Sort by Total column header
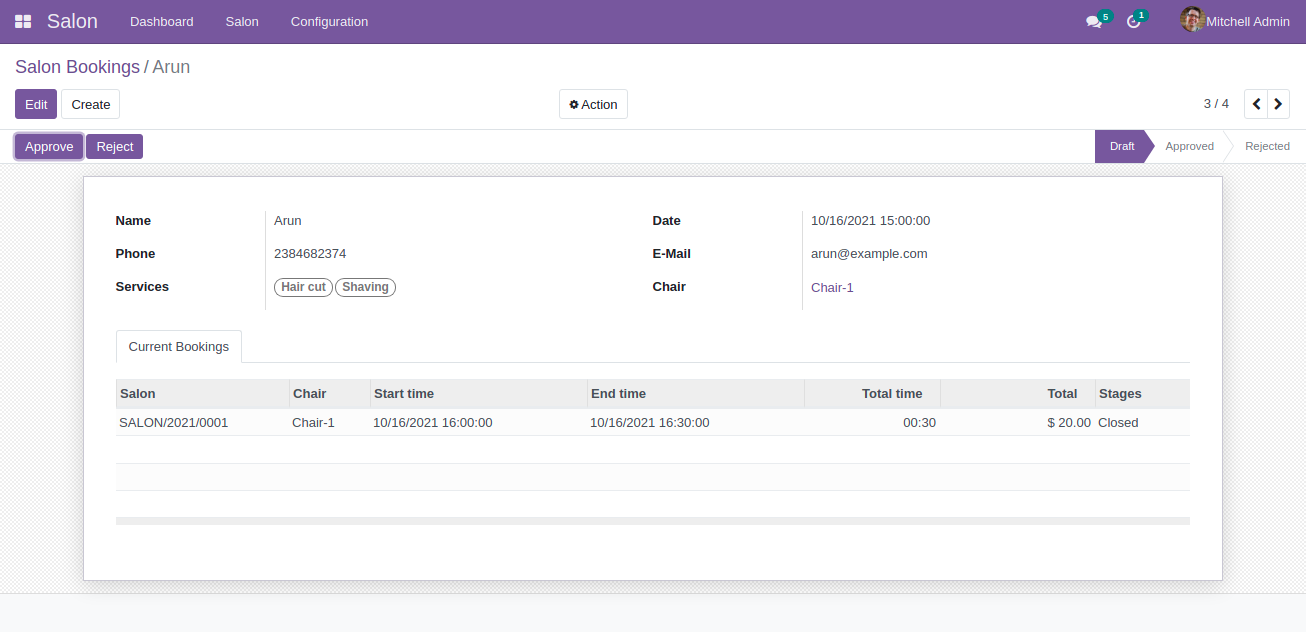Viewport: 1306px width, 632px height. pyautogui.click(x=1018, y=393)
